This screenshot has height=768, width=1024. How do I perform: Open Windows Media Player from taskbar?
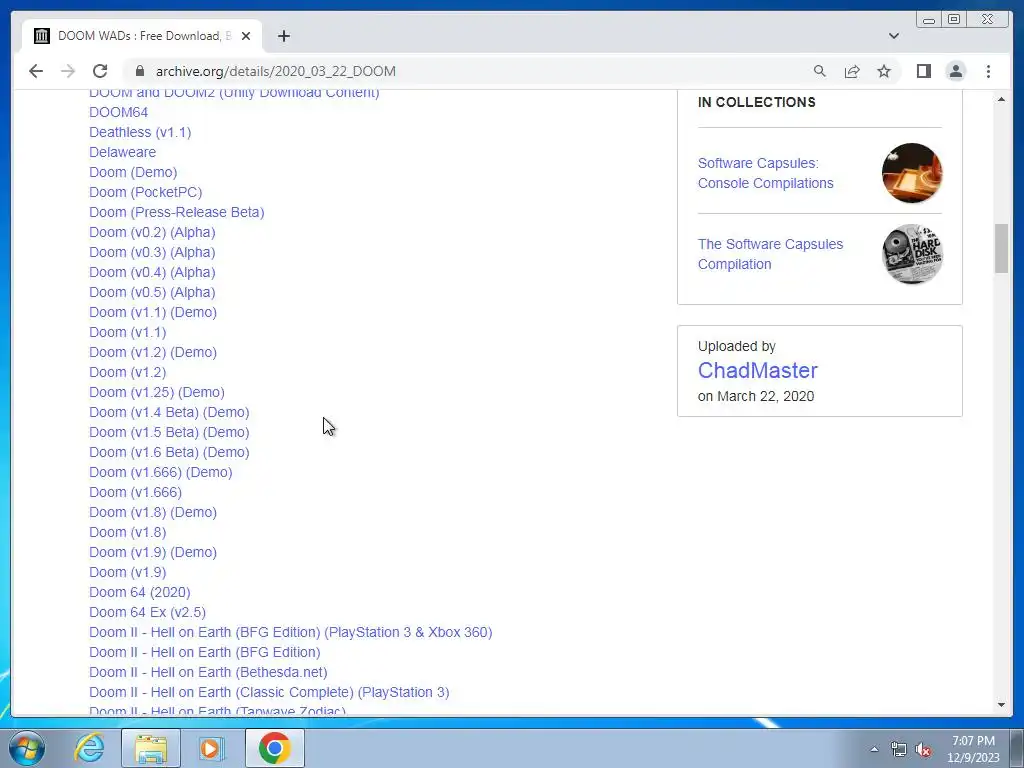210,748
